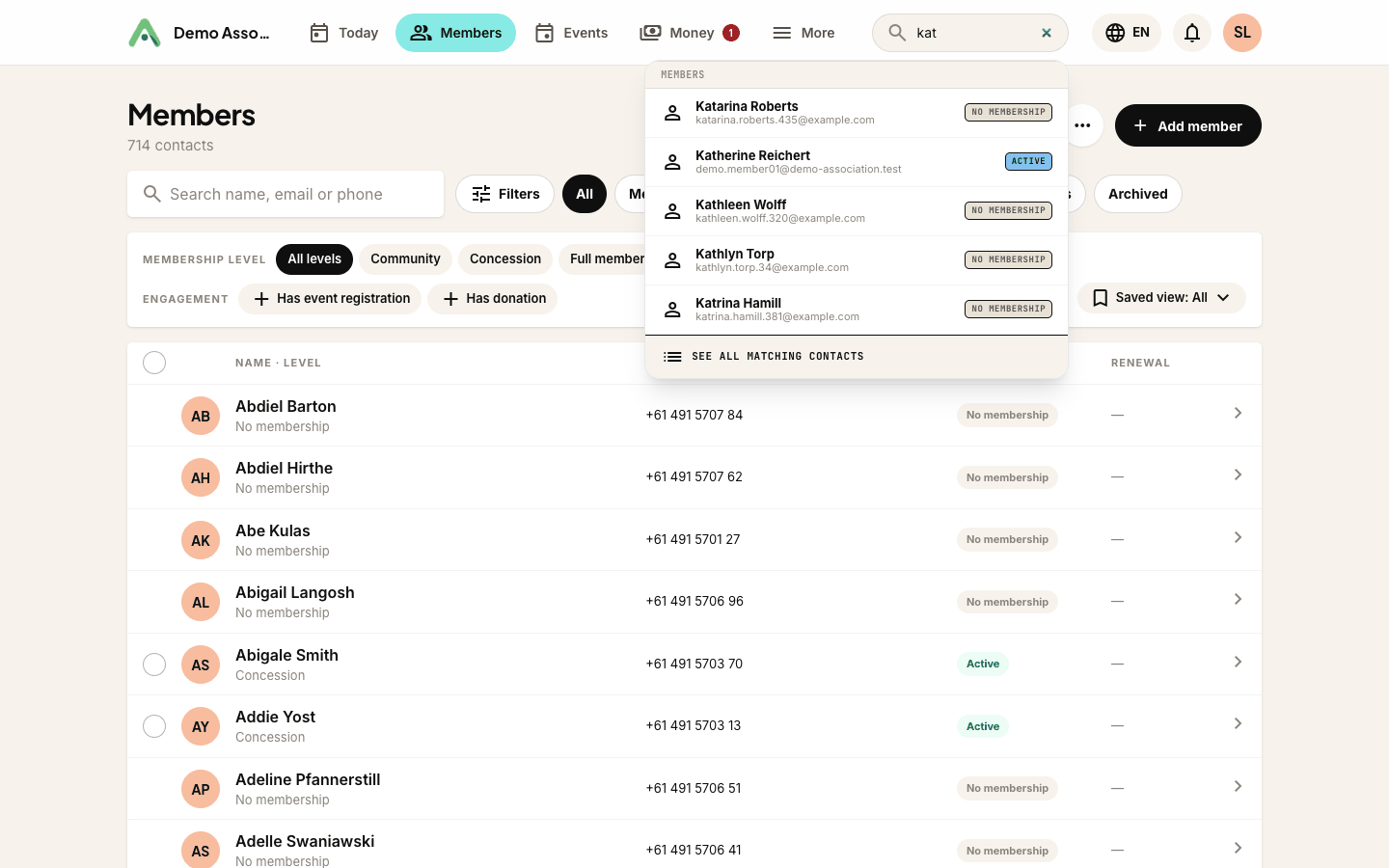Open the notifications bell
Screen dimensions: 1389x868
click(x=1192, y=33)
